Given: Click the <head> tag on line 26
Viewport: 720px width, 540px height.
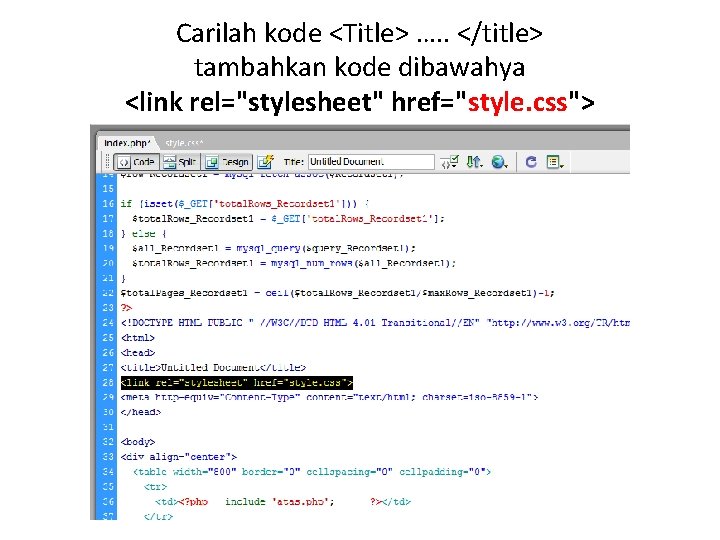Looking at the screenshot, I should tap(138, 353).
